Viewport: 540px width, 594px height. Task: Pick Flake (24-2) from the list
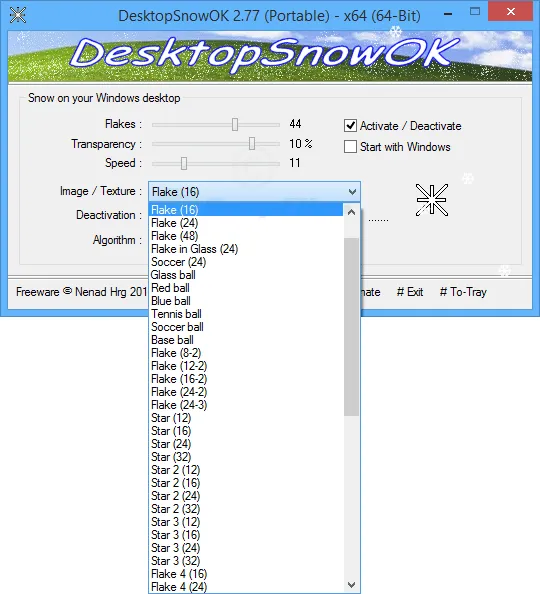[246, 392]
